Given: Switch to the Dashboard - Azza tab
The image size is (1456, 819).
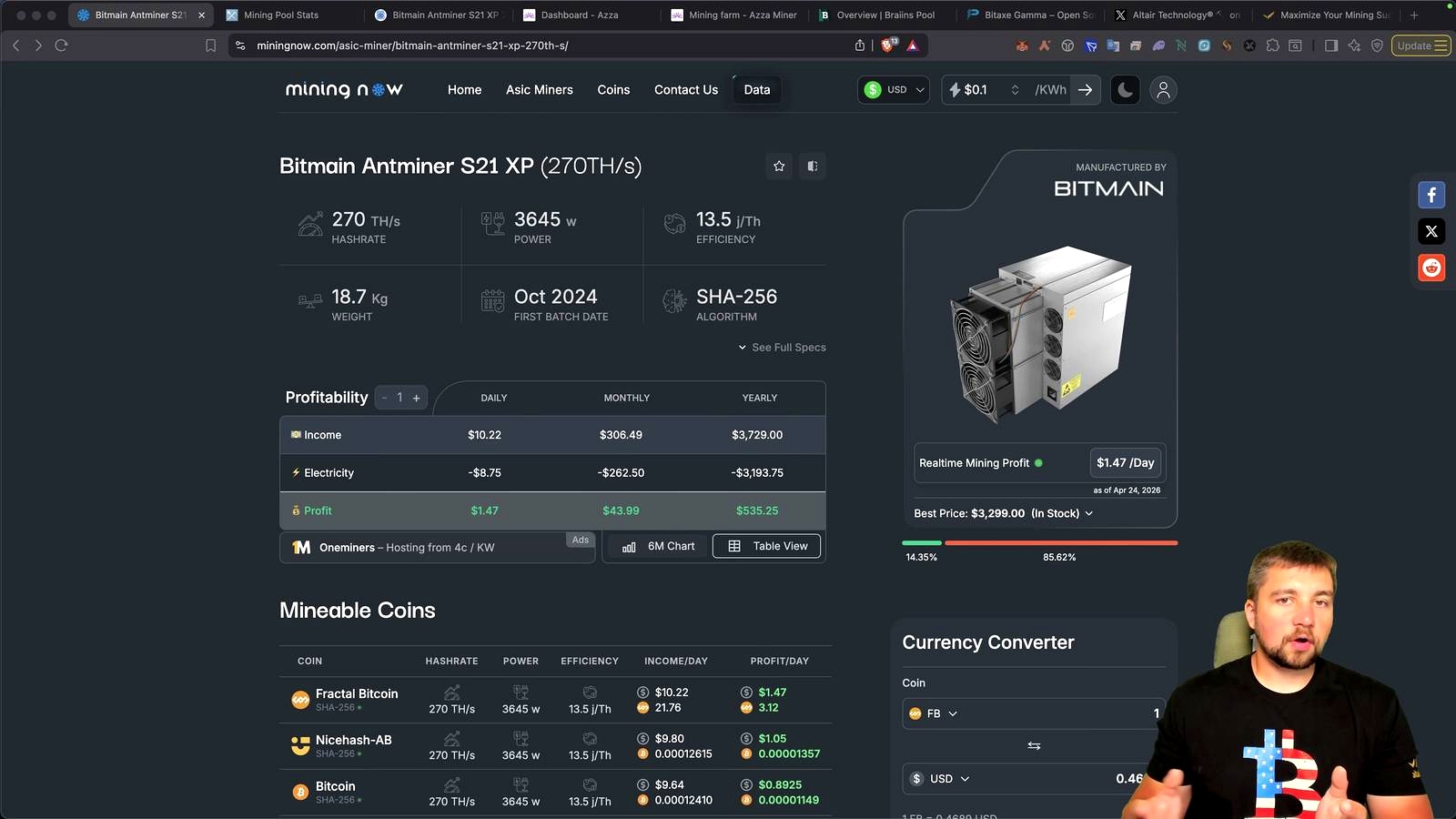Looking at the screenshot, I should tap(579, 15).
